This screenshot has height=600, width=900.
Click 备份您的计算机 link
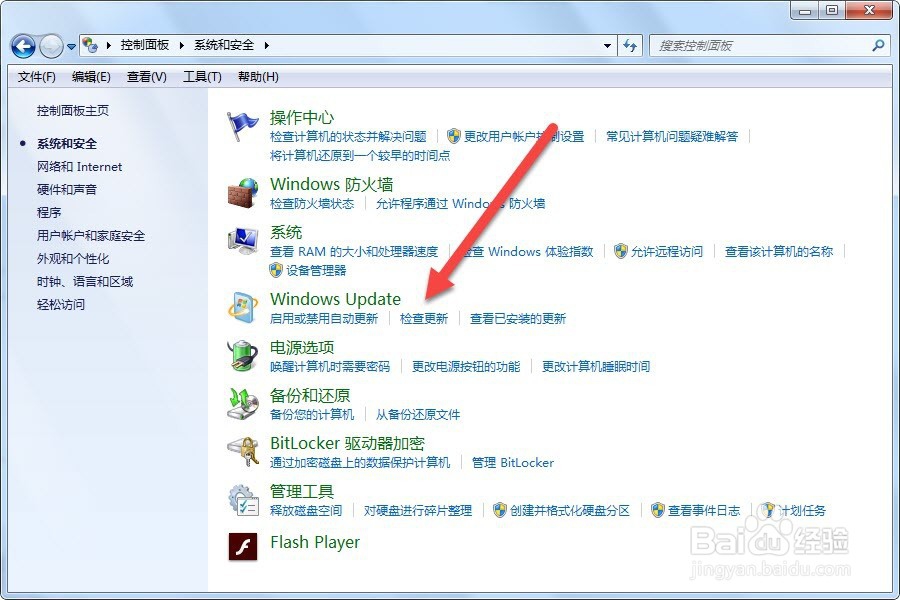(x=312, y=415)
